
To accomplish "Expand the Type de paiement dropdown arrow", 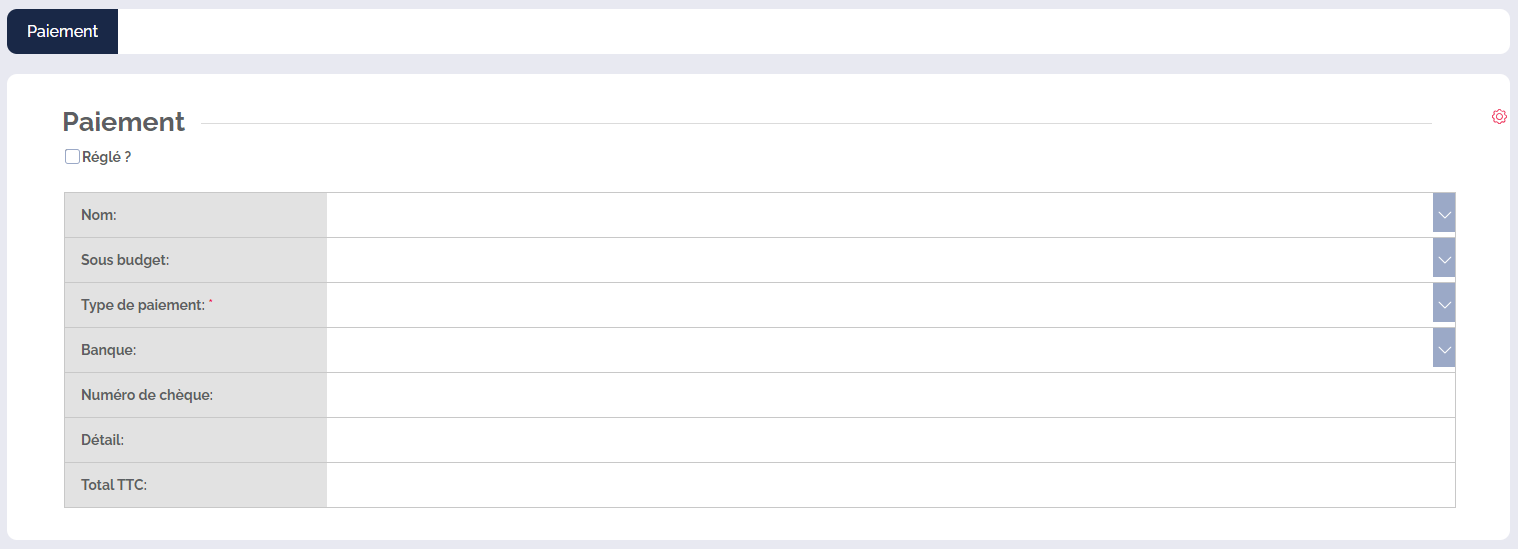I will tap(1443, 304).
